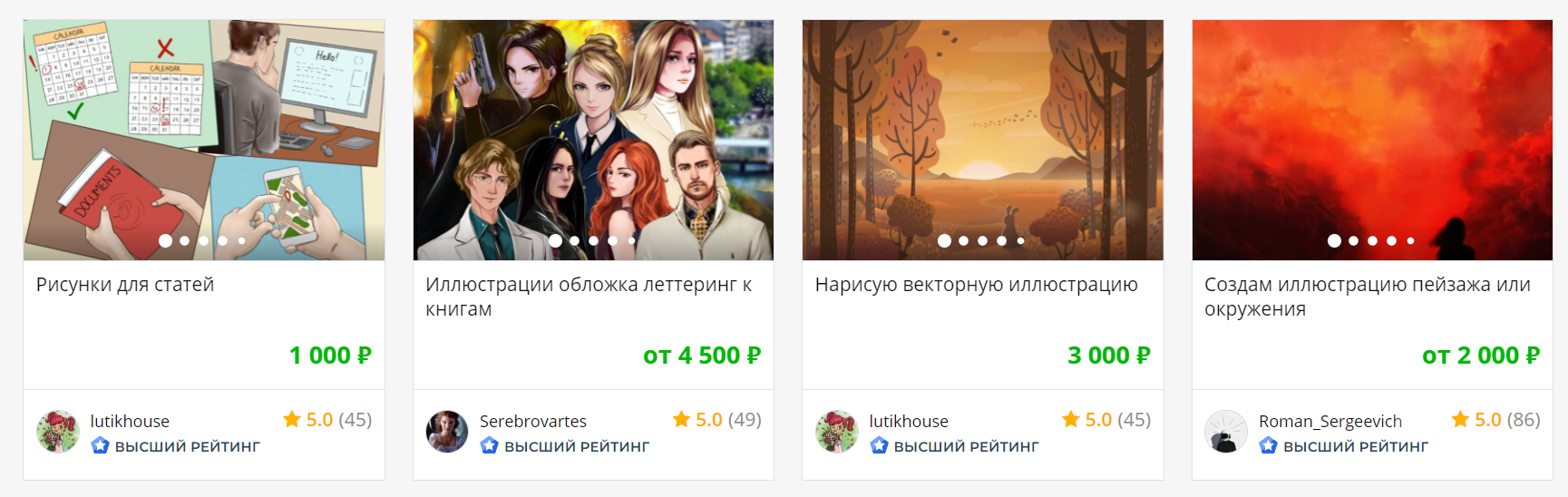Viewport: 1568px width, 497px height.
Task: Select second slide dot on Рисунки для статей image
Action: [x=185, y=241]
